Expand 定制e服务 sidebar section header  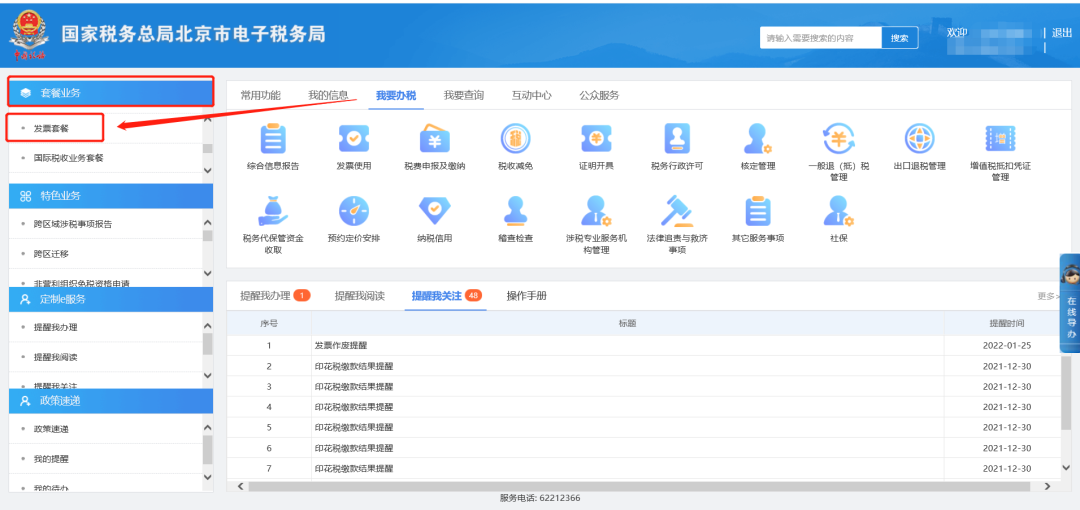[x=111, y=299]
